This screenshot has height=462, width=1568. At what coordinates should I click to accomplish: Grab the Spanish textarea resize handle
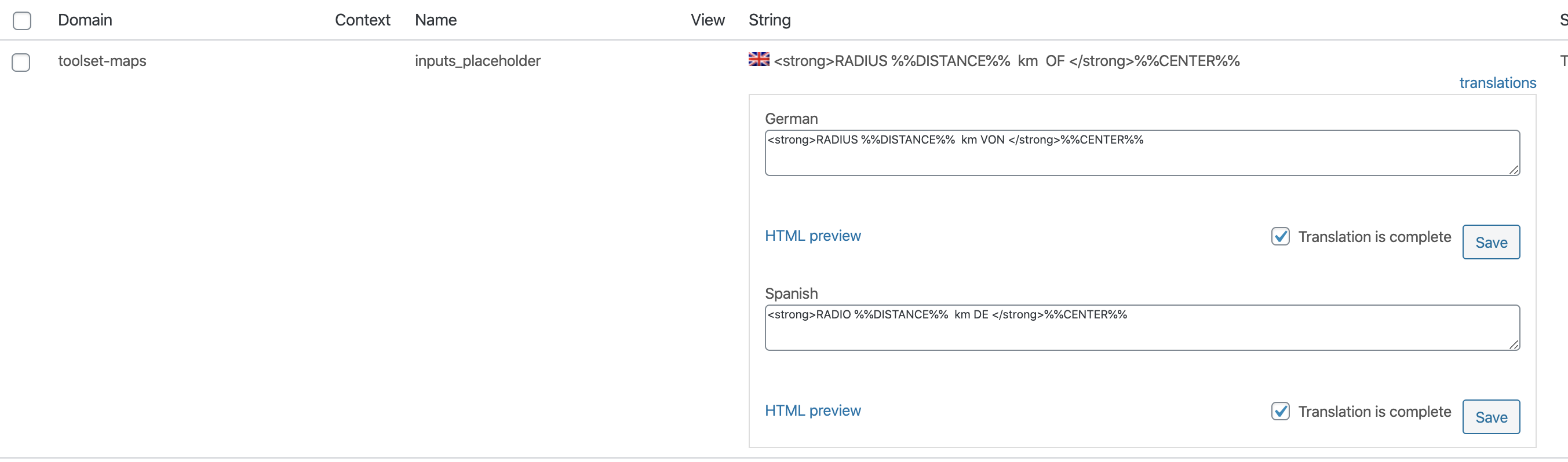coord(1513,344)
